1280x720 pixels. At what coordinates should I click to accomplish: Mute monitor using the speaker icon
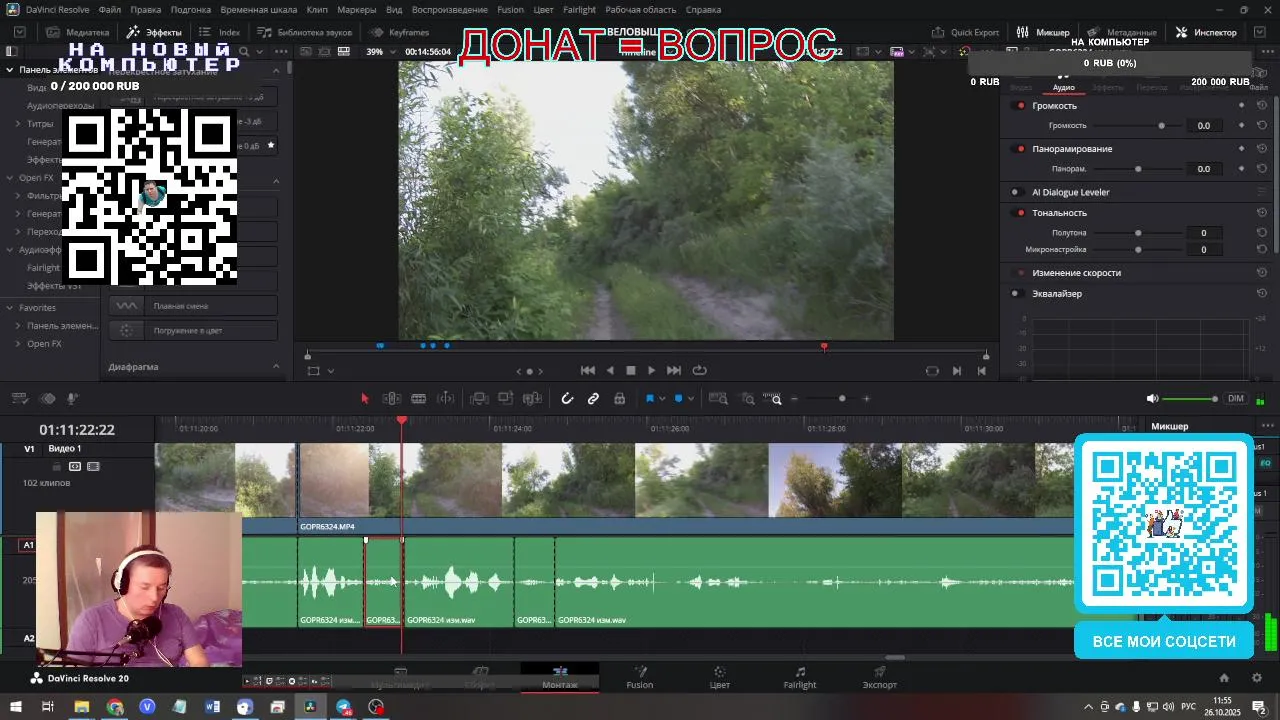tap(1152, 398)
